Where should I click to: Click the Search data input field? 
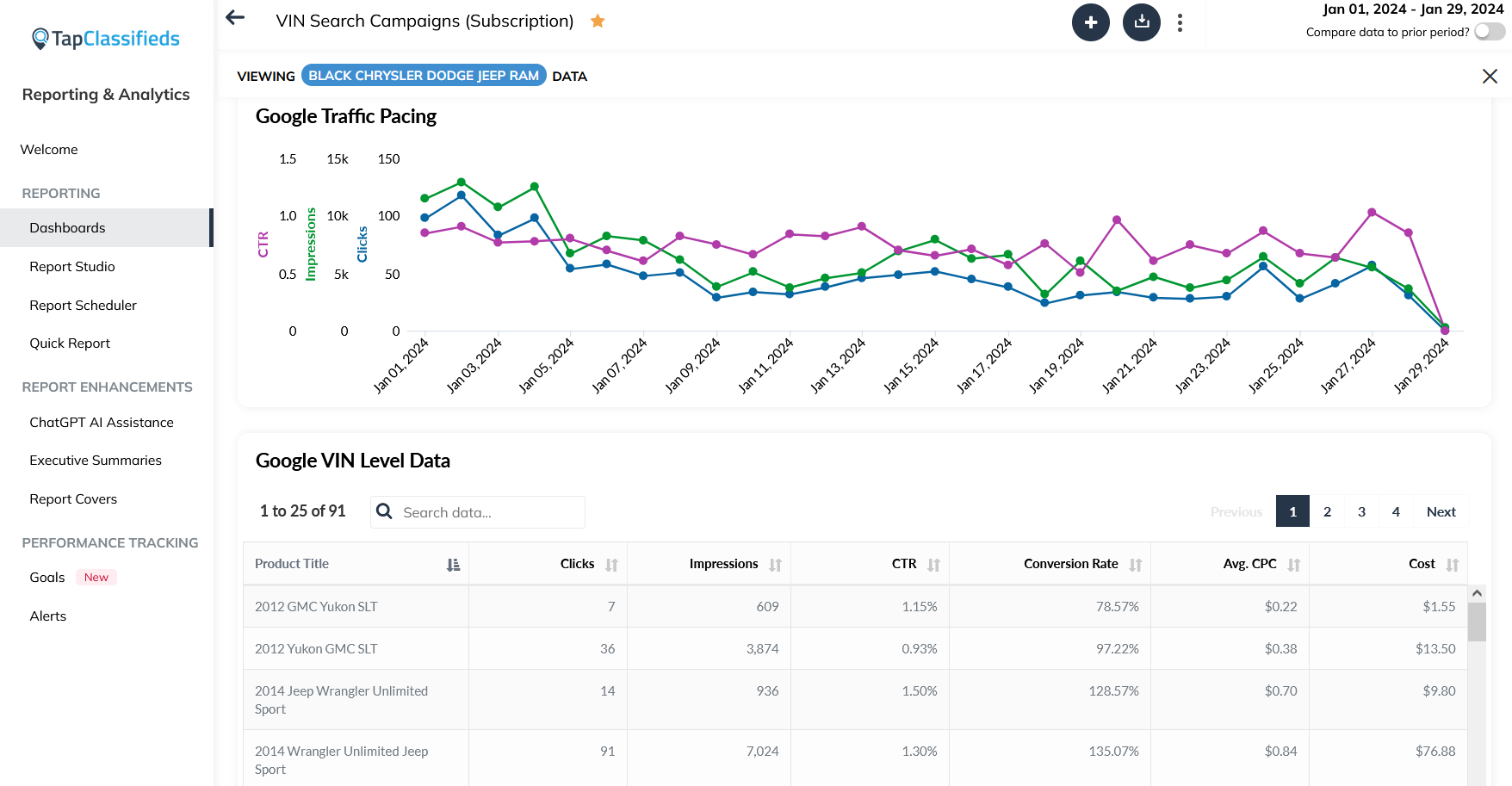[491, 512]
